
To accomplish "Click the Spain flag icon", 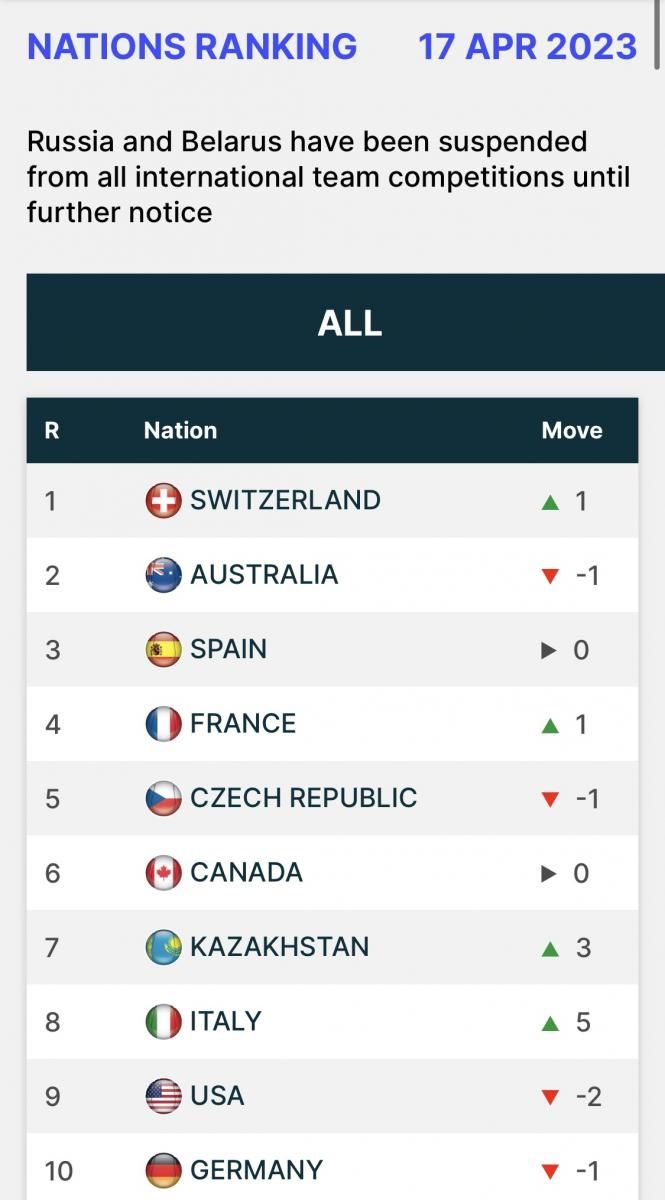I will 163,650.
